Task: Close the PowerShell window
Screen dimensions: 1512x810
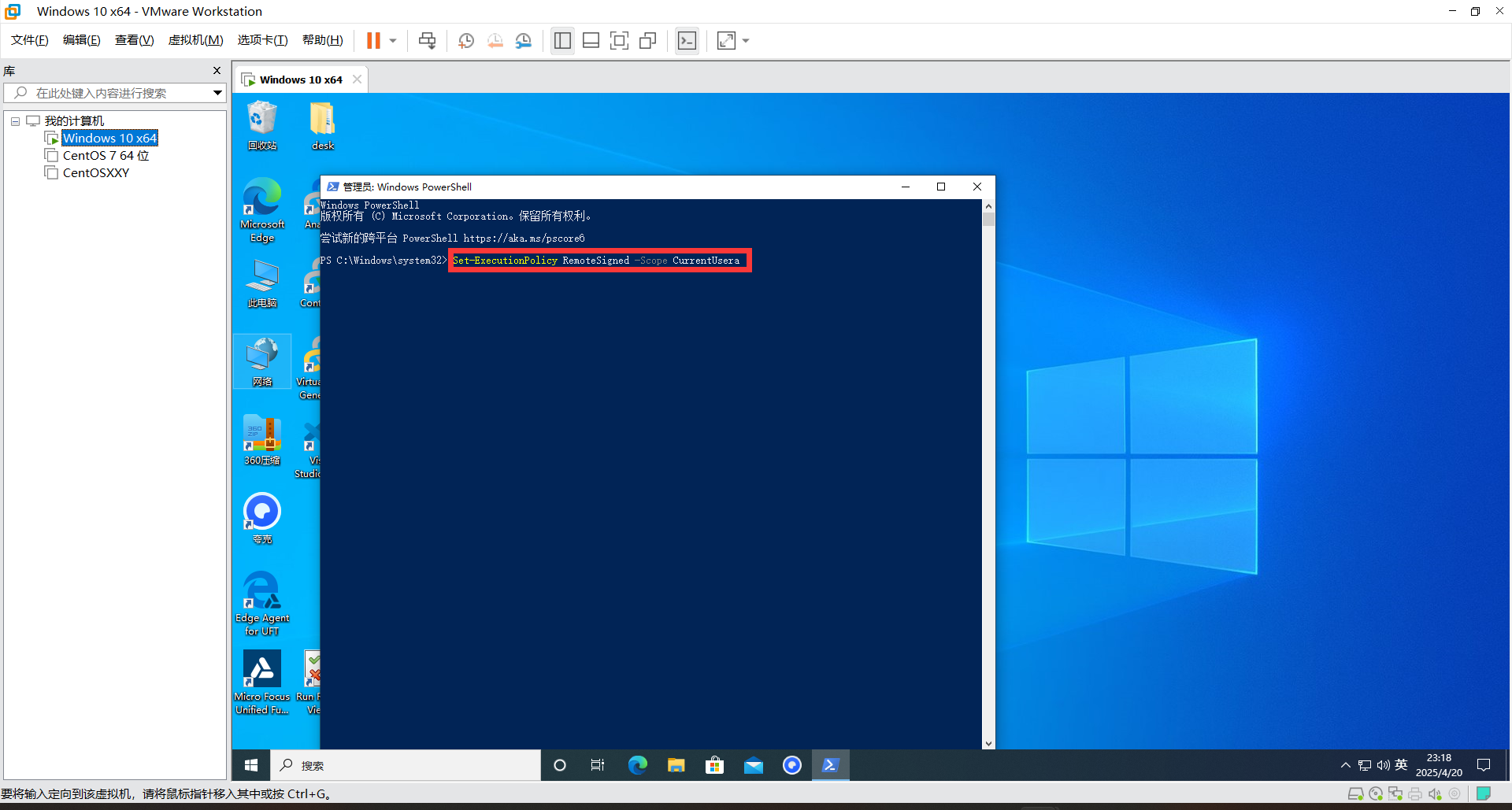Action: click(977, 187)
